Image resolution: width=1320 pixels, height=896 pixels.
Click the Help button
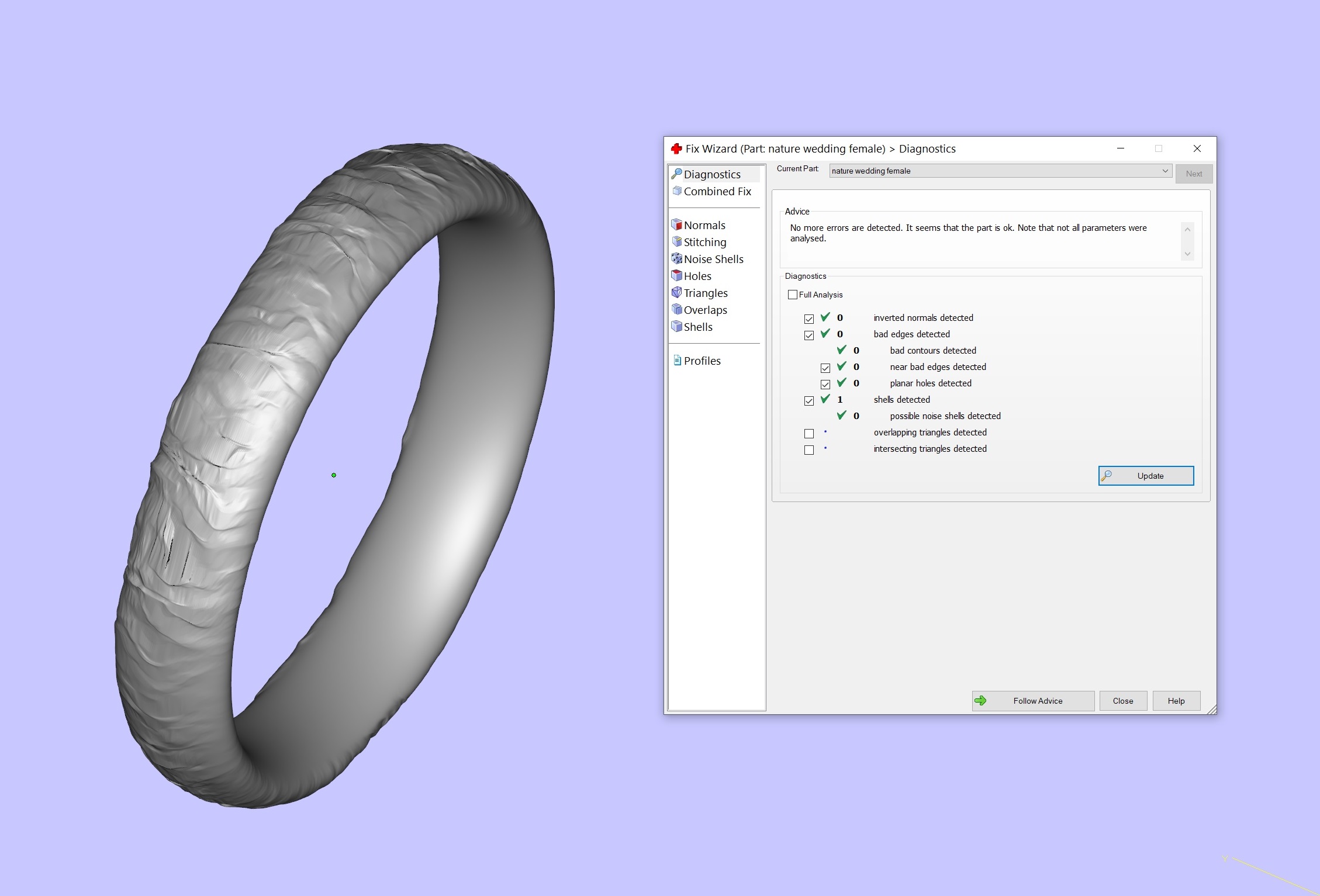click(x=1176, y=701)
